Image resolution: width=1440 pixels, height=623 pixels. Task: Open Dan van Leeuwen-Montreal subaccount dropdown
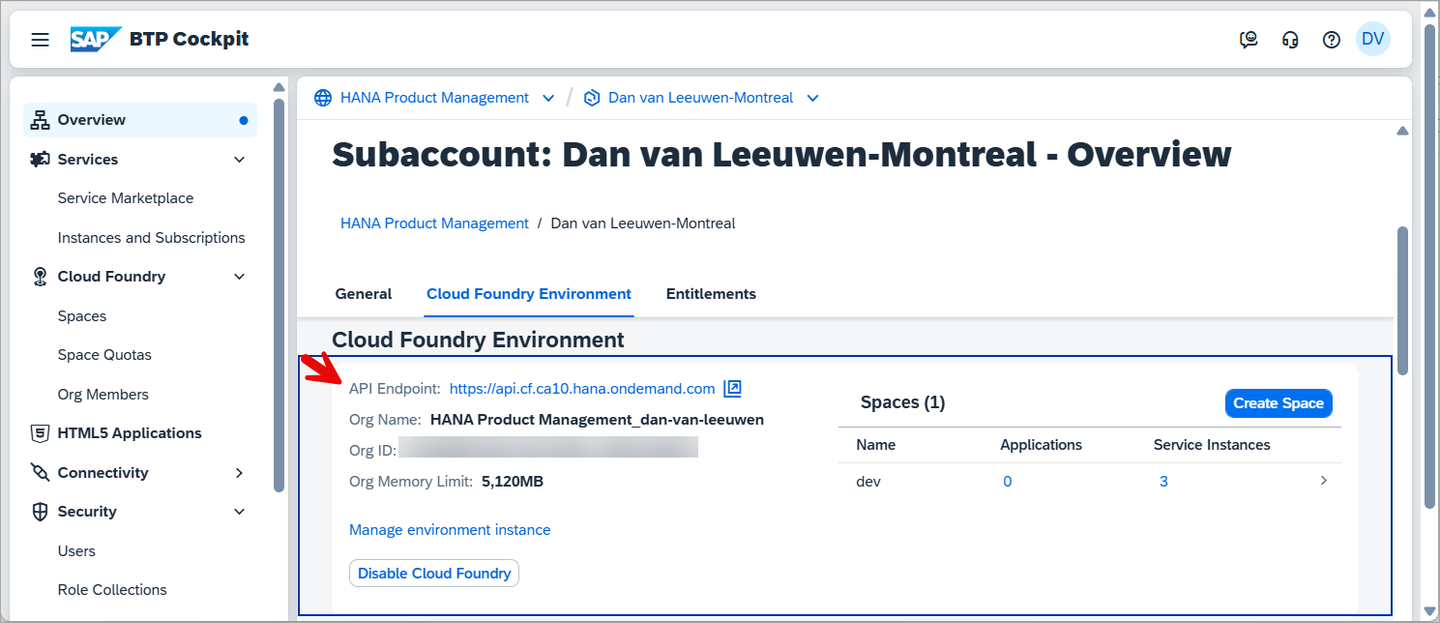click(x=813, y=98)
